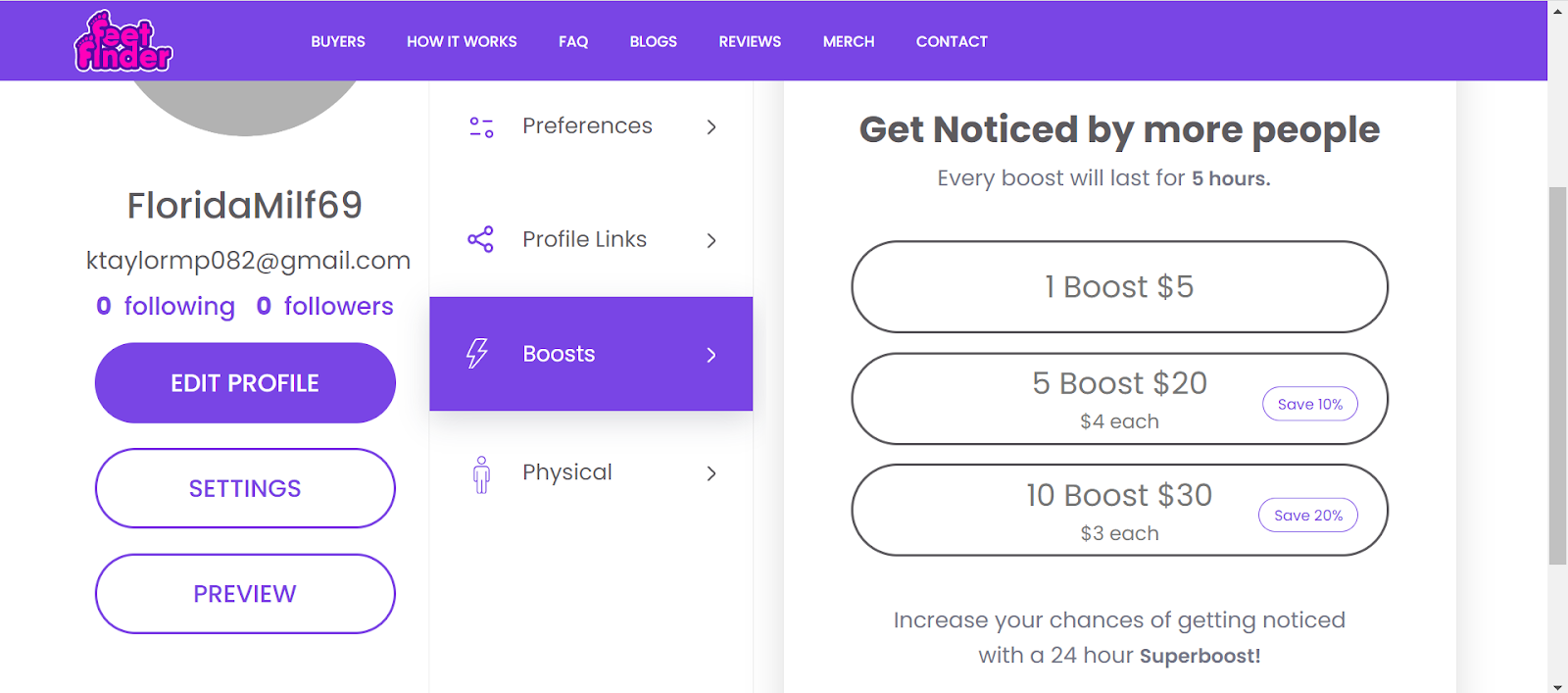
Task: Select the 1 Boost $5 option
Action: 1120,286
